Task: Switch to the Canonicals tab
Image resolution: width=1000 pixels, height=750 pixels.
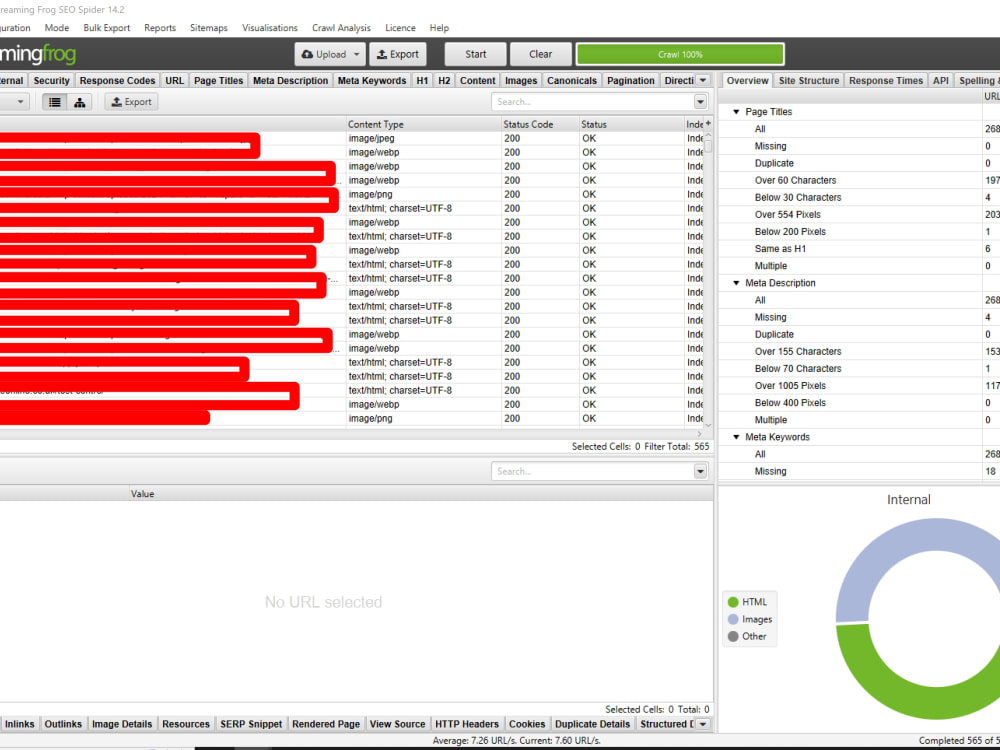Action: [x=572, y=80]
